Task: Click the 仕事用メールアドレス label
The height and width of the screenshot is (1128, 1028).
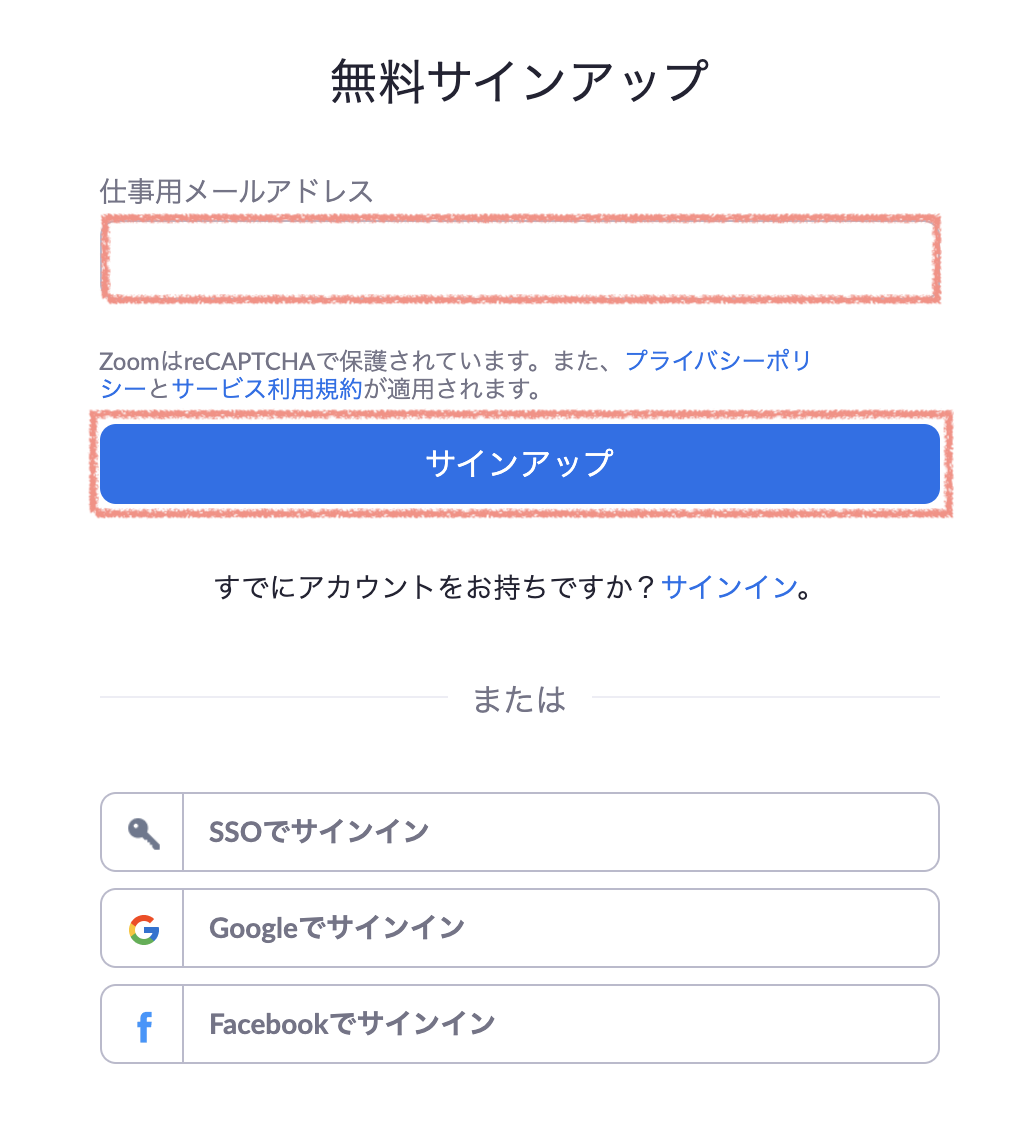Action: [236, 191]
